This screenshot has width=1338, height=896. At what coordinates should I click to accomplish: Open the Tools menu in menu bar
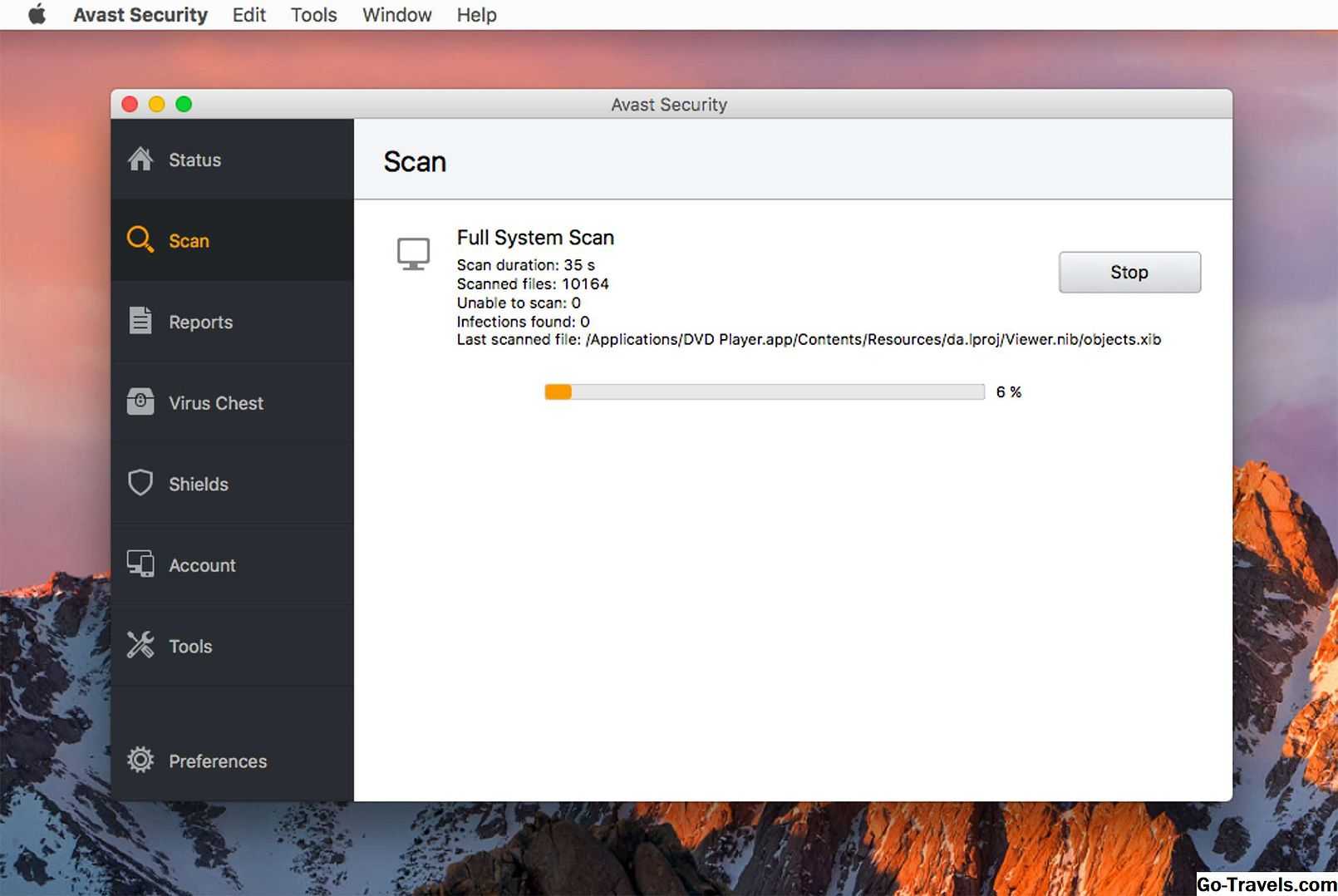coord(313,15)
